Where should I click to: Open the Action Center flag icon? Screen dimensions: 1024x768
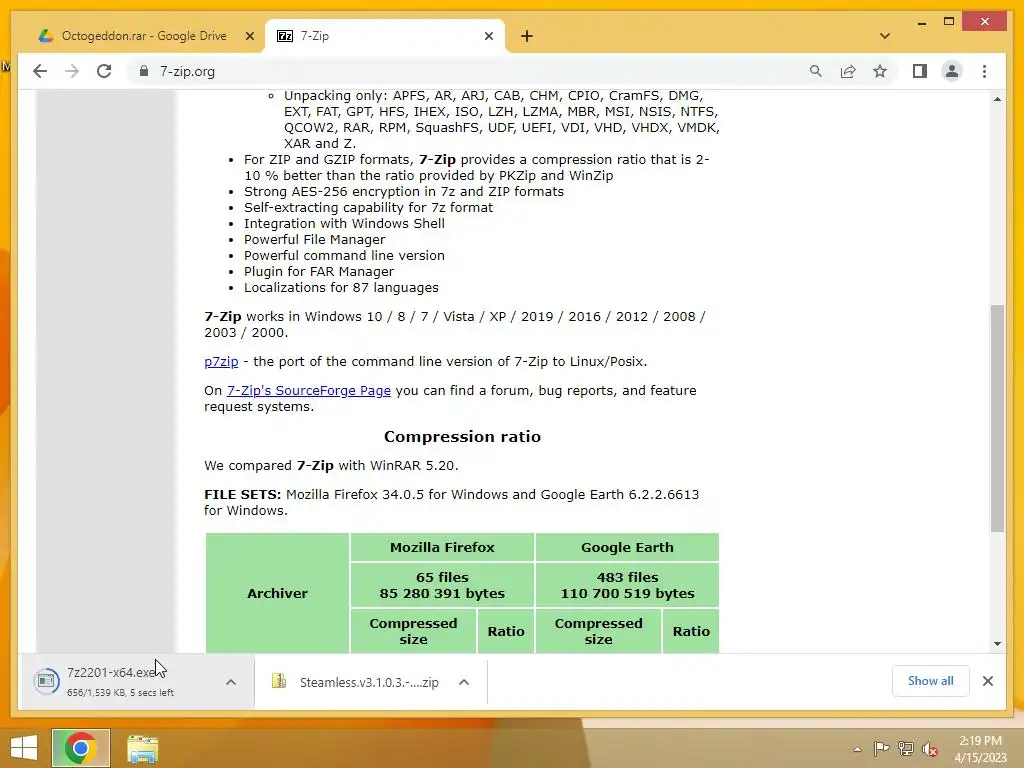coord(881,748)
